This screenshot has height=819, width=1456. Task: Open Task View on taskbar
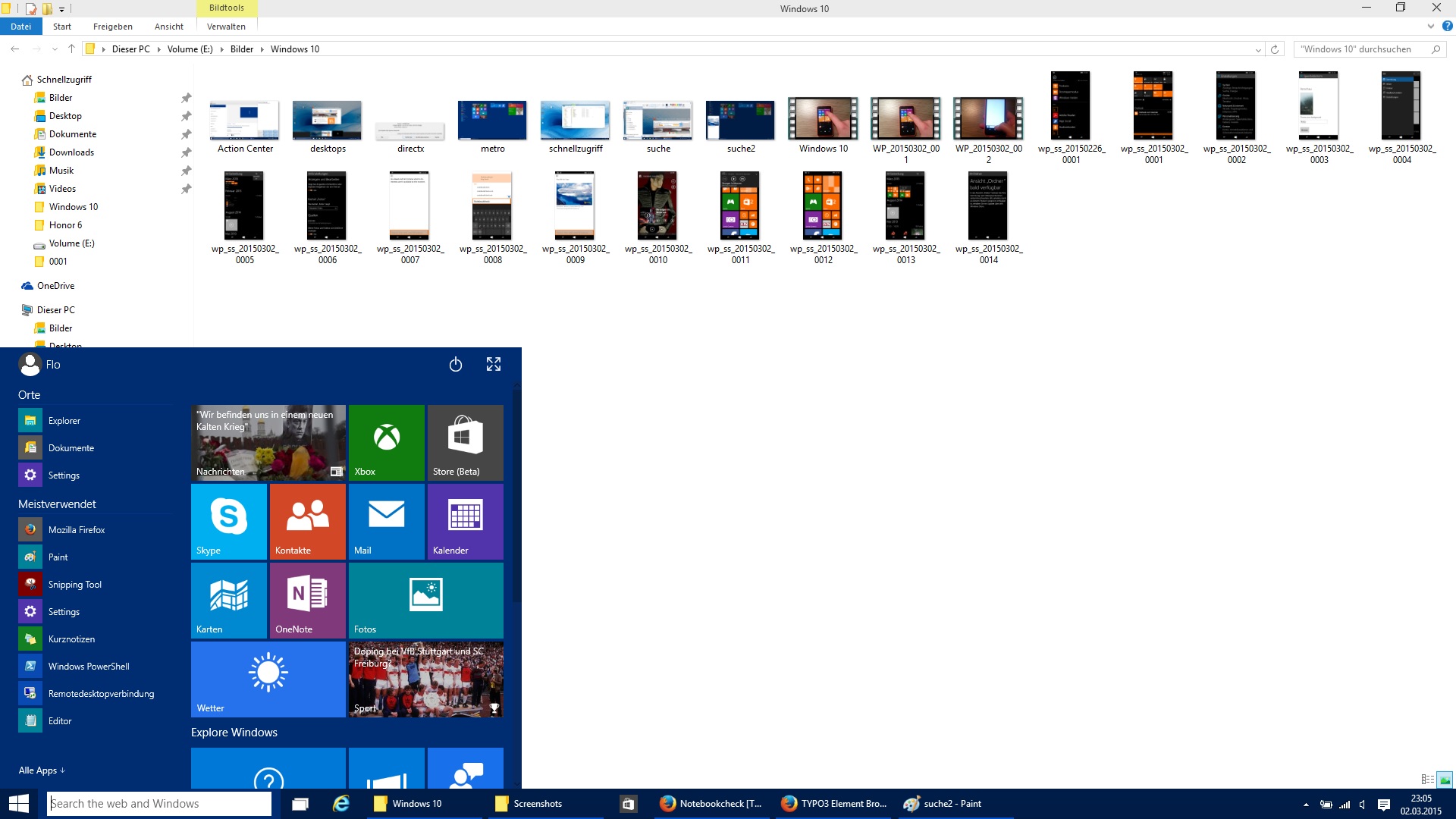(x=300, y=804)
